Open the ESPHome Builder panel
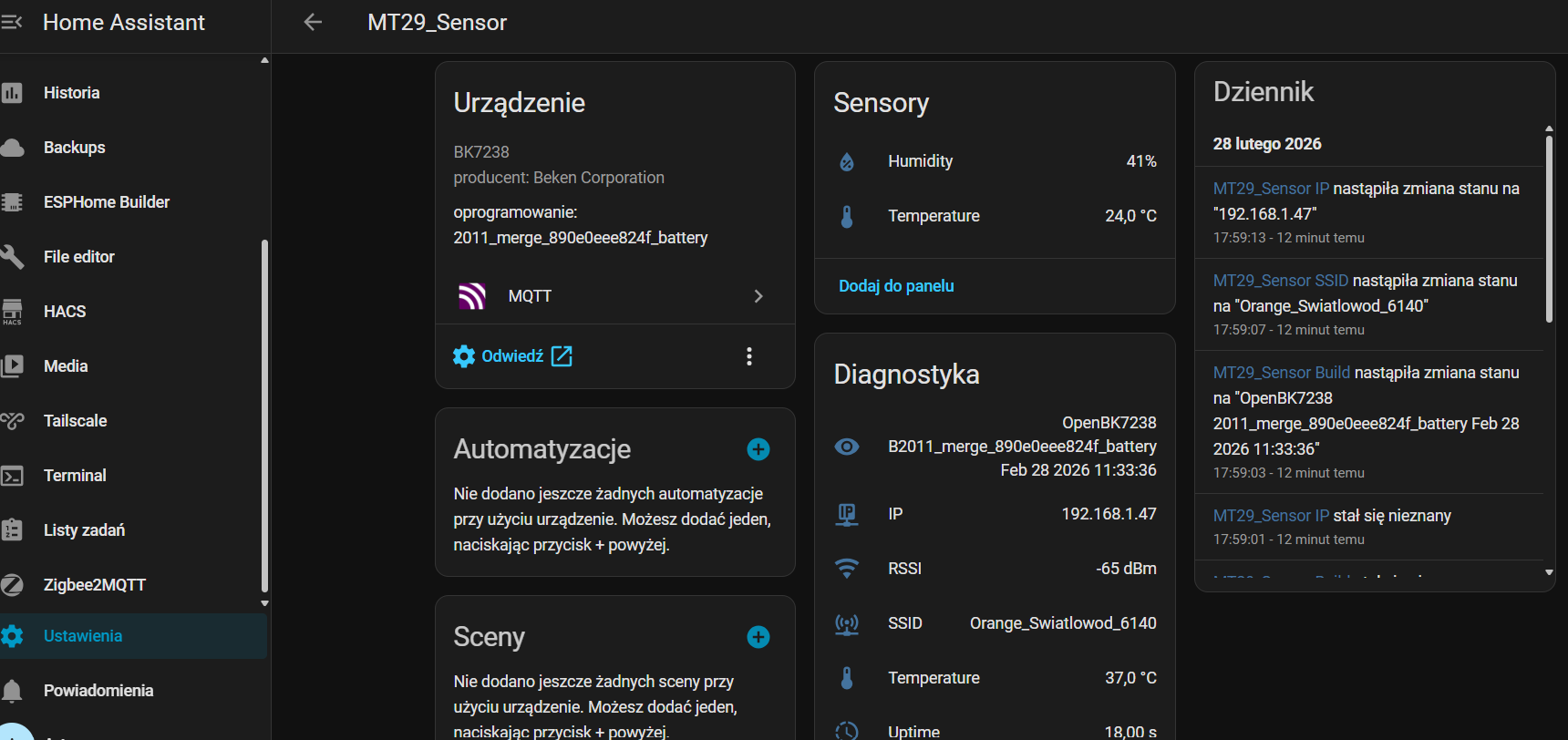 106,202
